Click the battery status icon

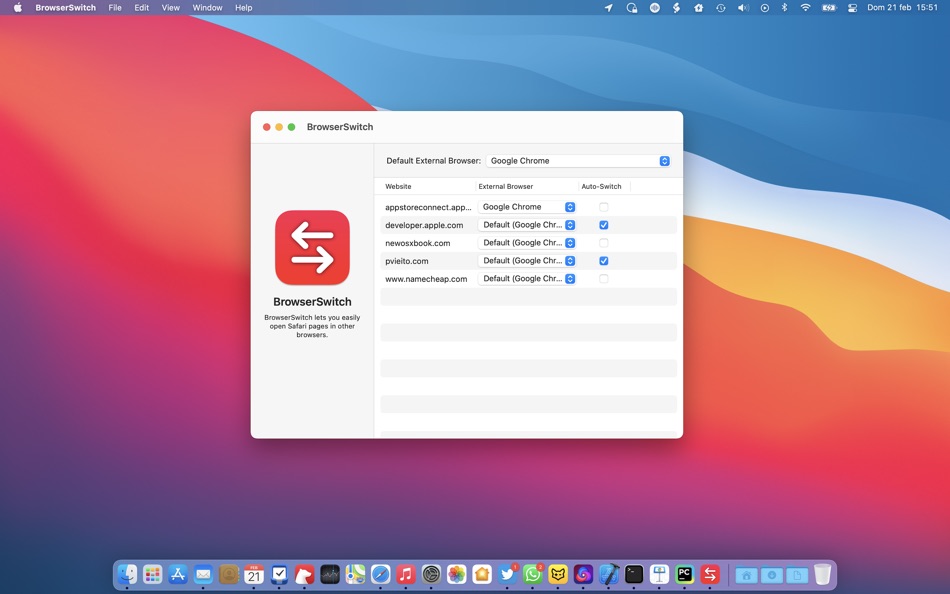tap(828, 7)
